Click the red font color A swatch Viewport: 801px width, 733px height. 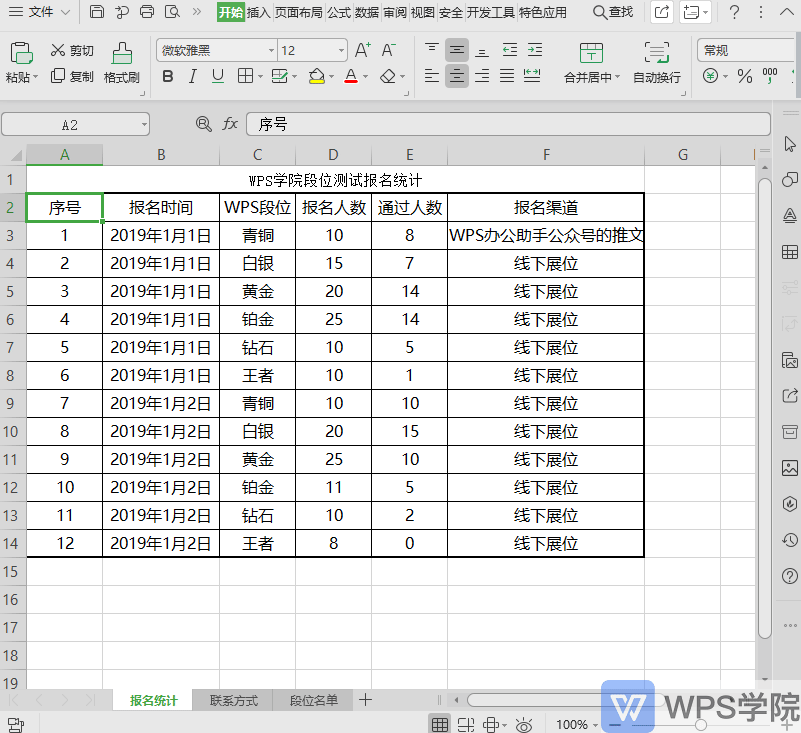351,77
